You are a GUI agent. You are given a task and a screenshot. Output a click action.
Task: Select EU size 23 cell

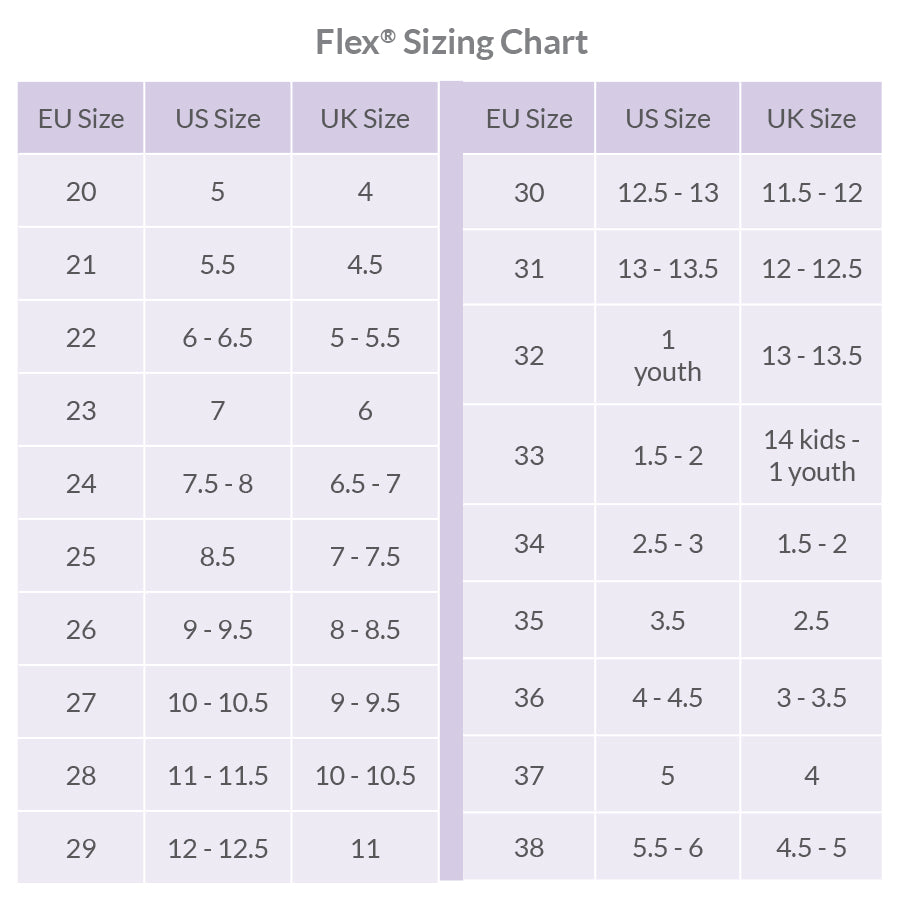[81, 410]
